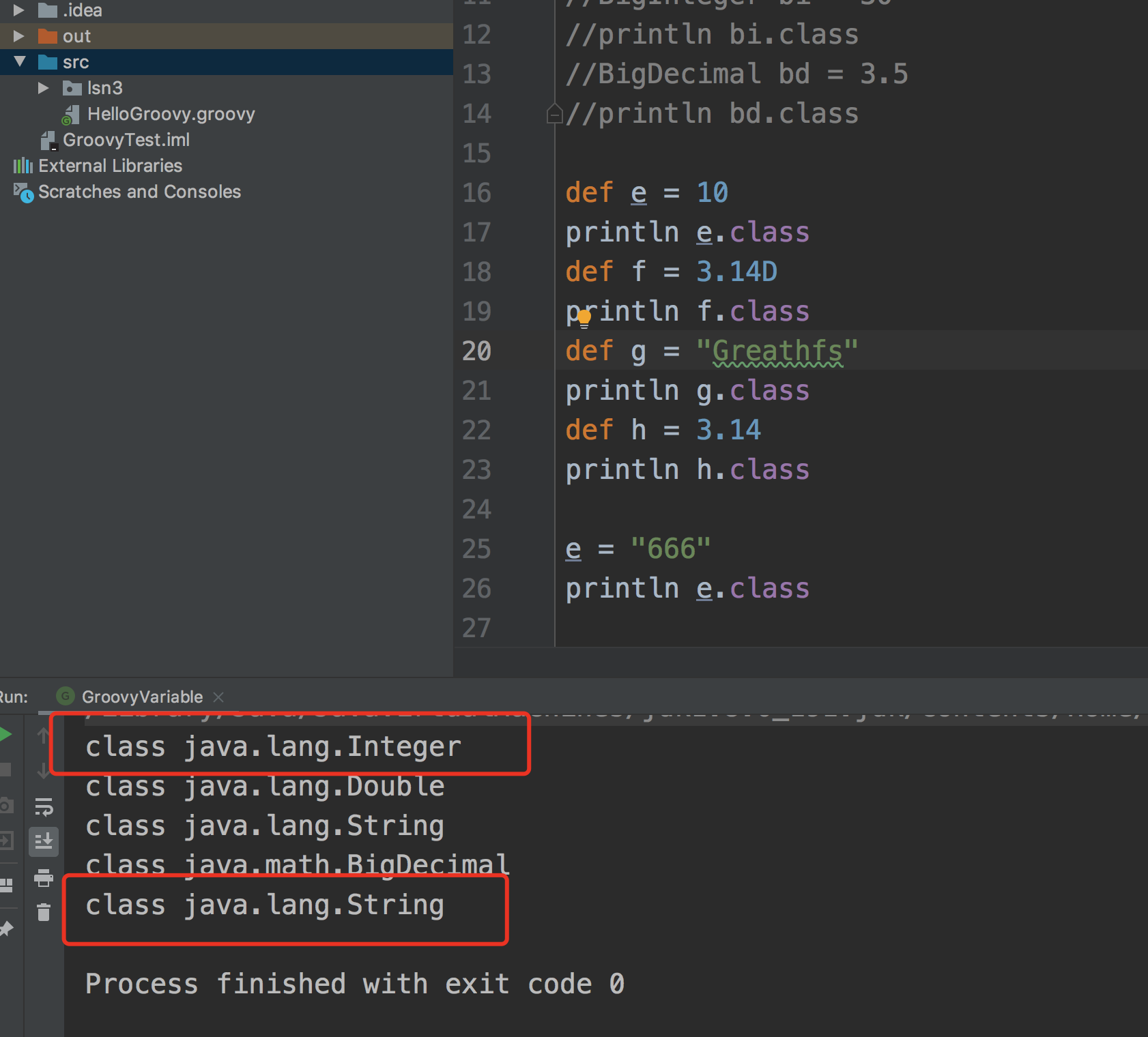Open GroovyTest.iml file

pyautogui.click(x=126, y=140)
